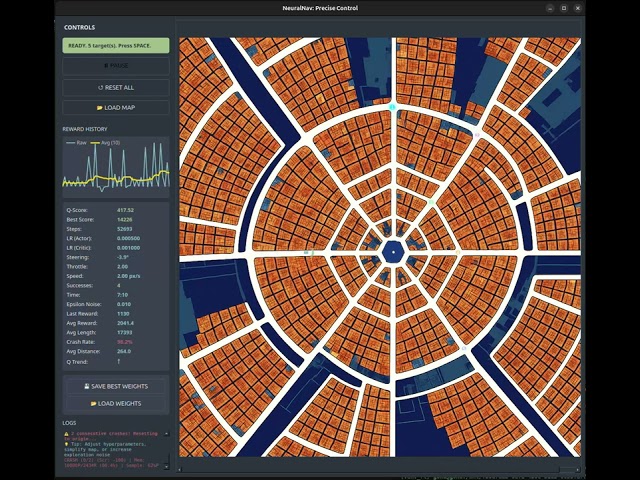Click the Best Score value

(125, 219)
